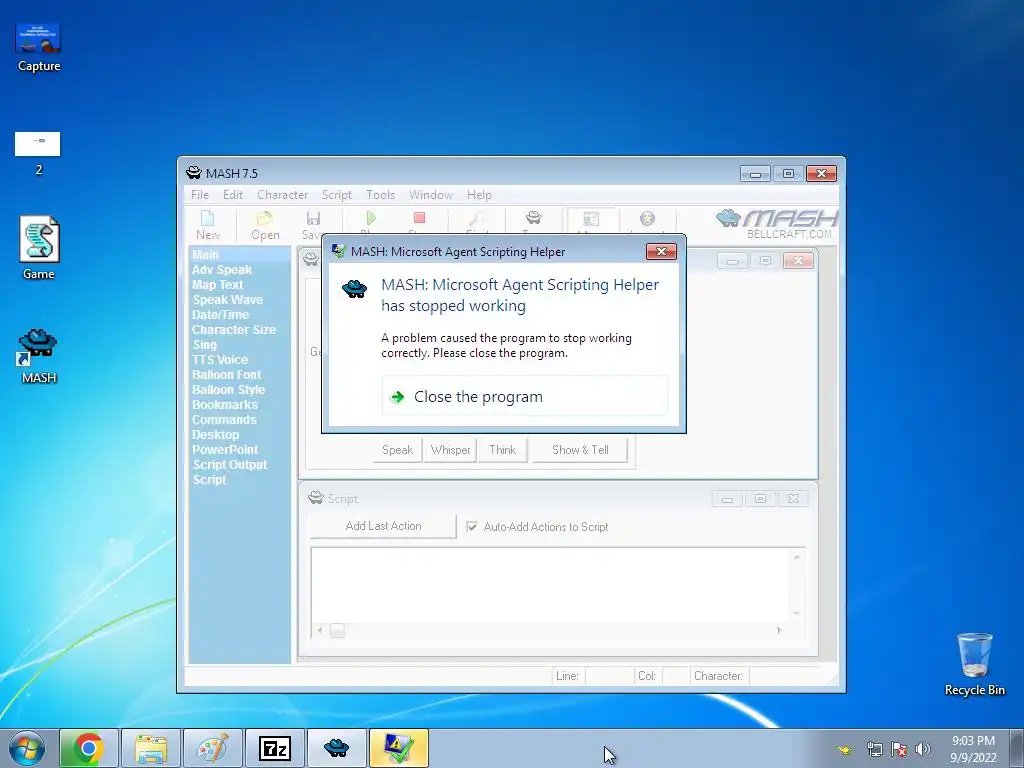Click the crash report taskbar button
This screenshot has height=768, width=1024.
coord(398,748)
